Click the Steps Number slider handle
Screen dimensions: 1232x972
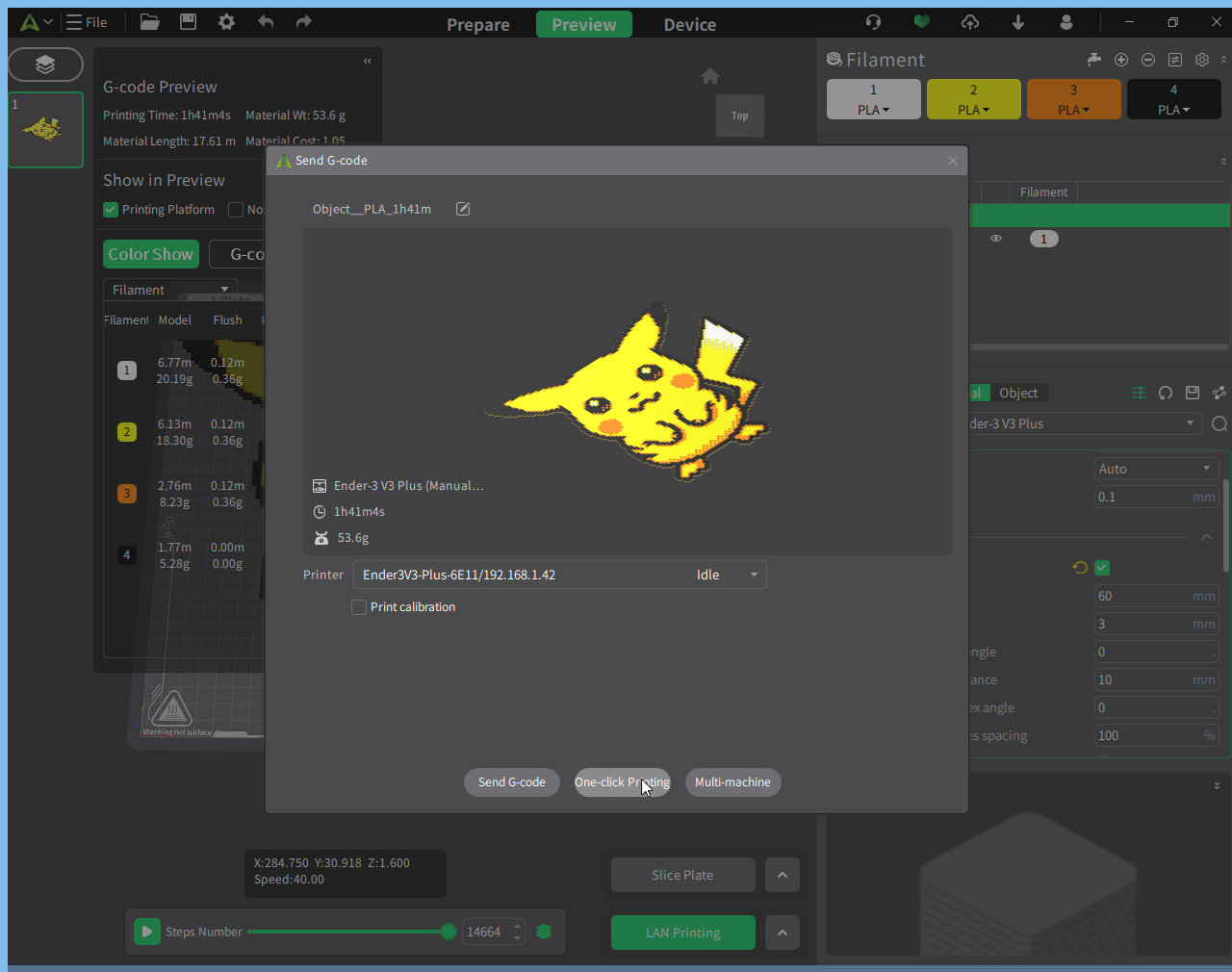pyautogui.click(x=449, y=932)
